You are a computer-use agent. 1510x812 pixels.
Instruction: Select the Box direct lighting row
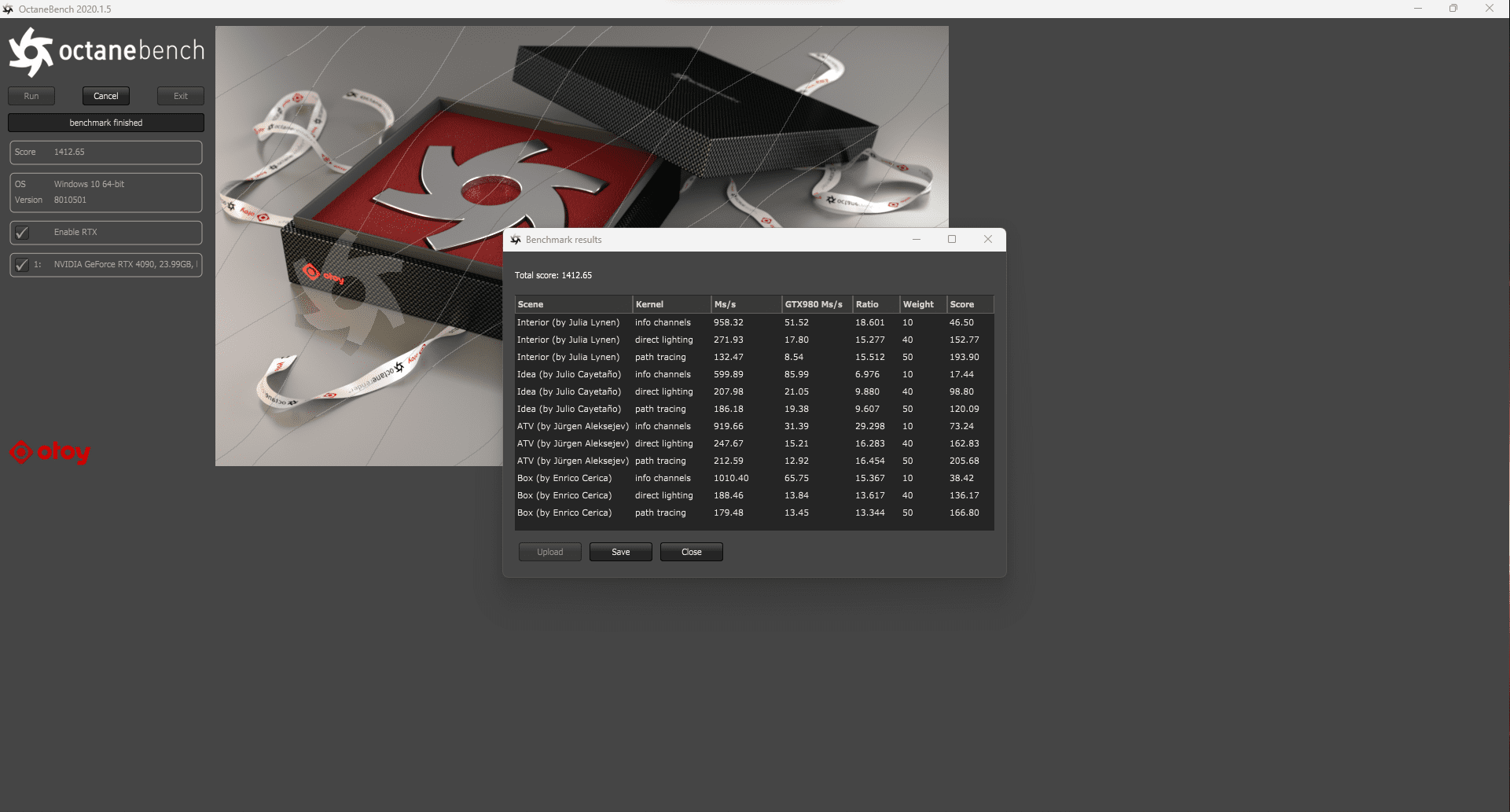[x=755, y=495]
